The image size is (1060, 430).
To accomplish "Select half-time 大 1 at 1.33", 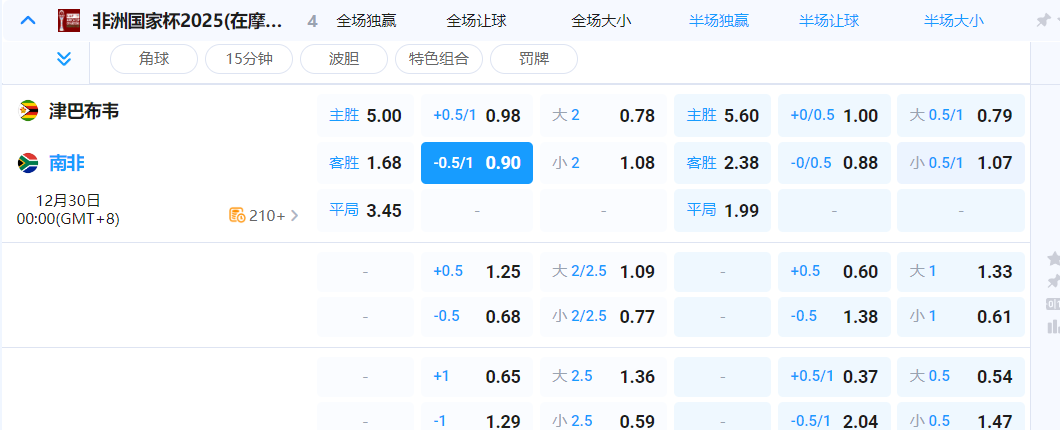I will (x=961, y=272).
